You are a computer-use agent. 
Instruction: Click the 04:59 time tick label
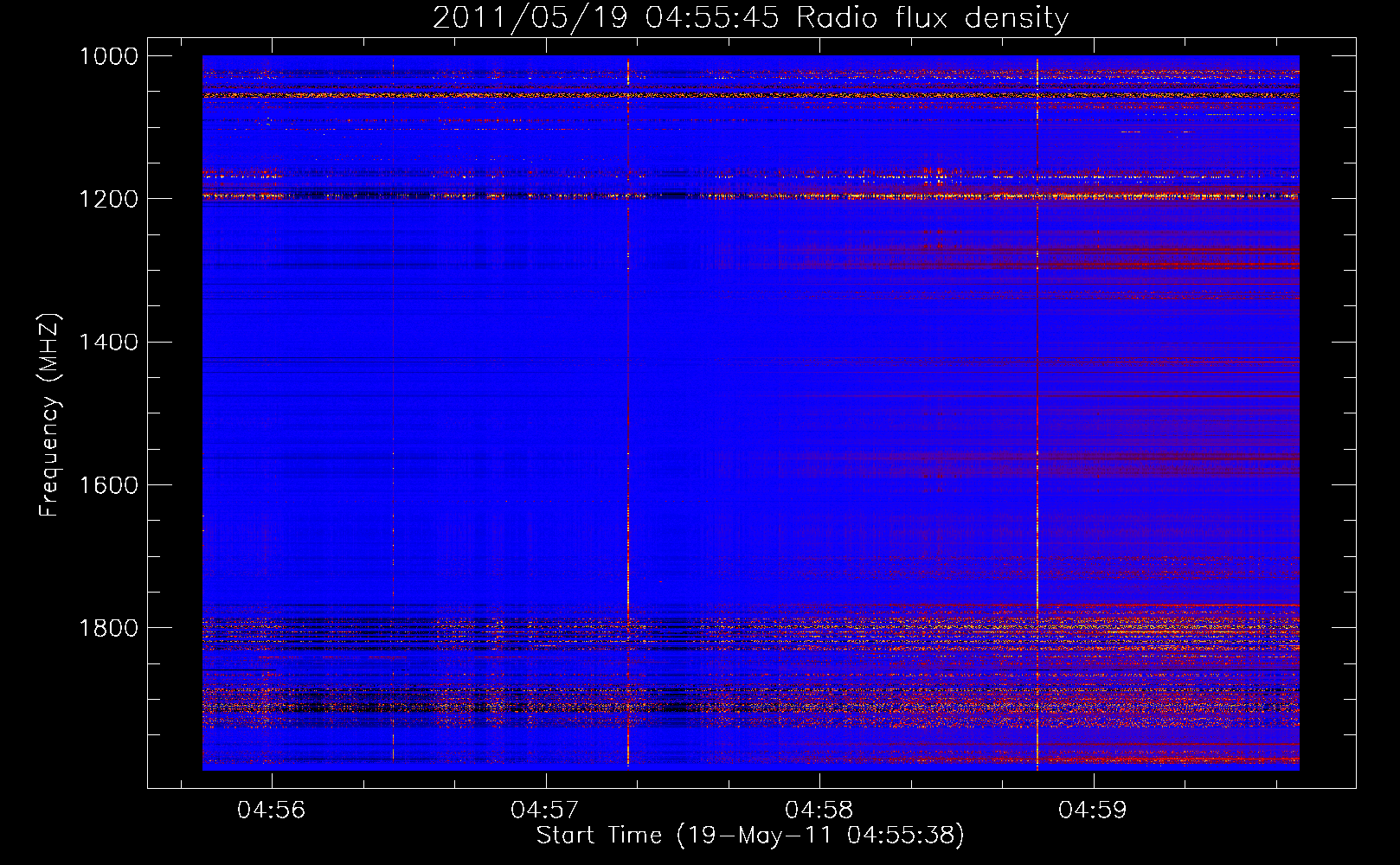click(1094, 811)
